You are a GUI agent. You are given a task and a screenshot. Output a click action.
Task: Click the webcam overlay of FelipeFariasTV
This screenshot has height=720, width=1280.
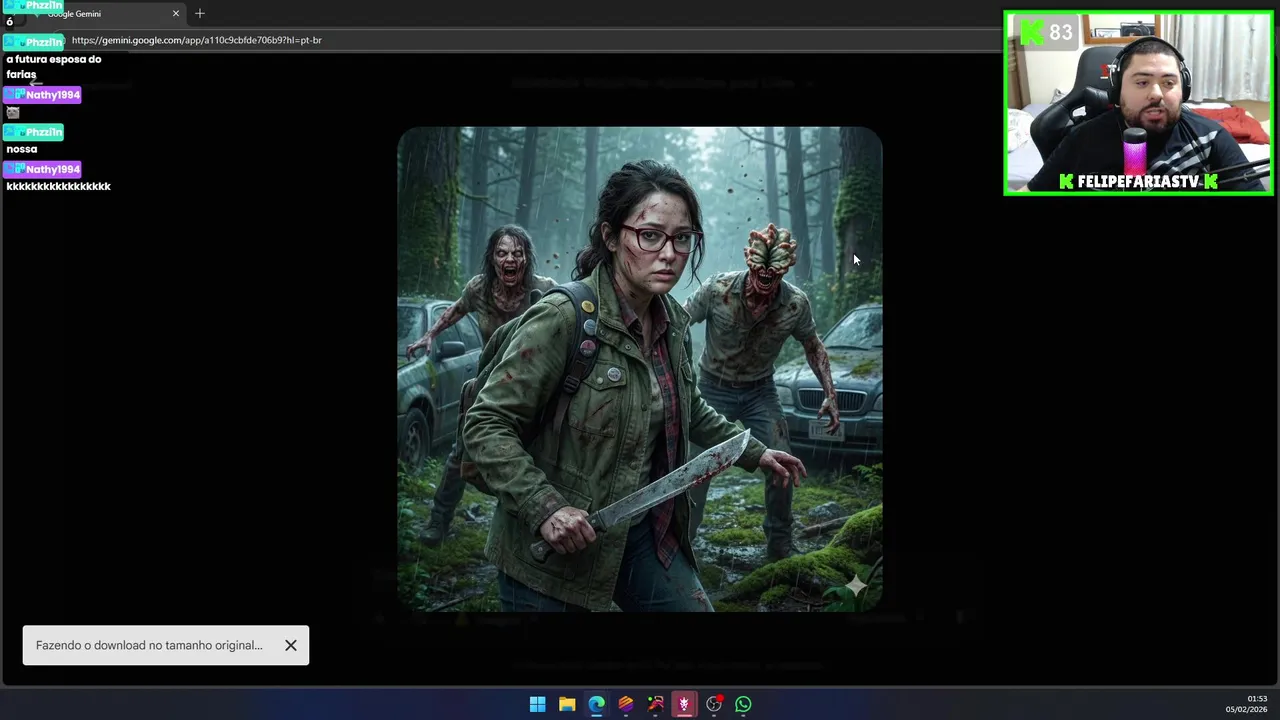coord(1138,103)
